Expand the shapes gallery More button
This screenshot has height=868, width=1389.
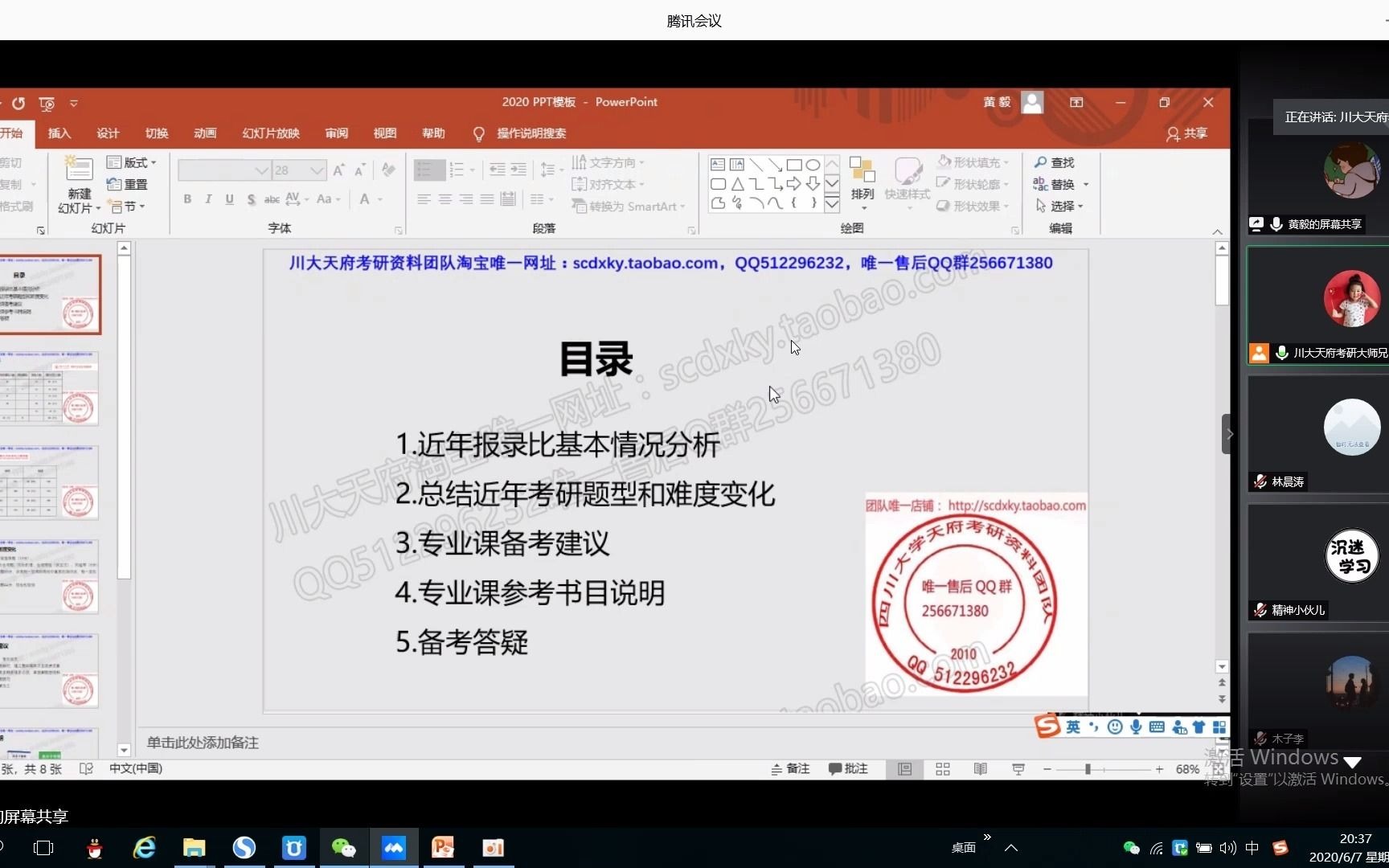tap(832, 203)
